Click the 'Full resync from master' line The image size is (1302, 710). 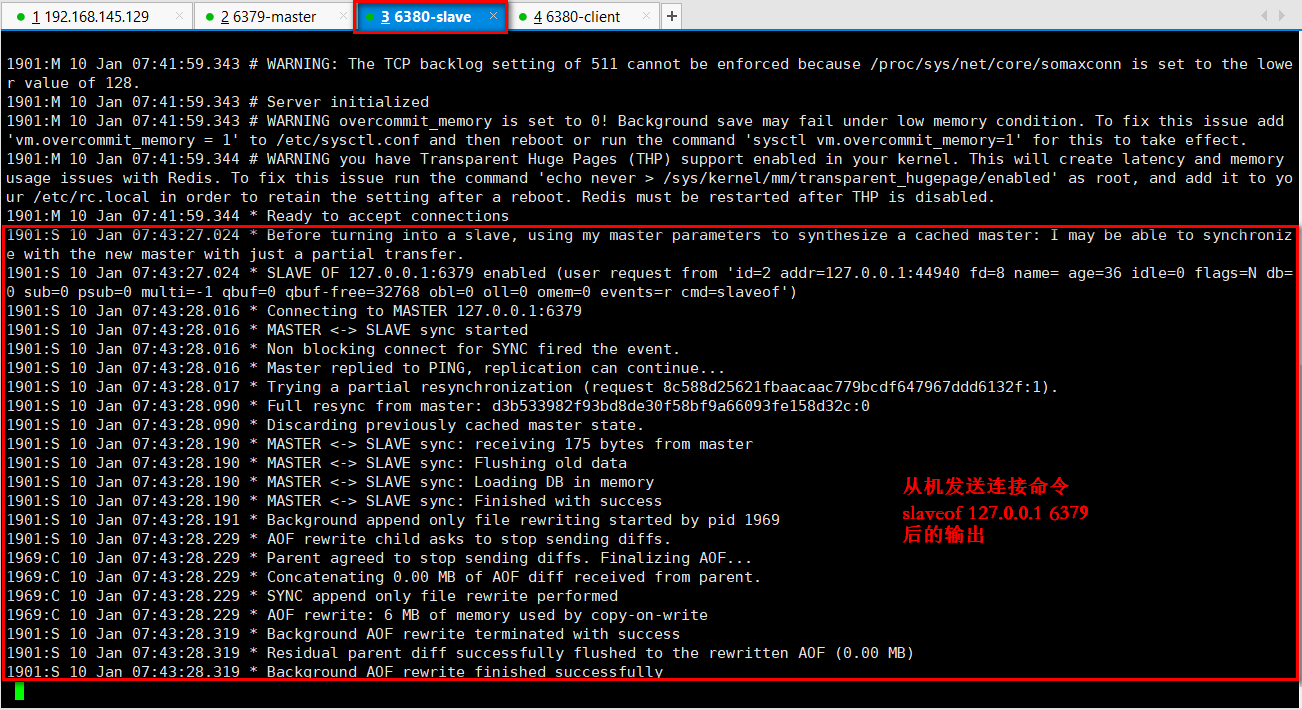[x=438, y=406]
